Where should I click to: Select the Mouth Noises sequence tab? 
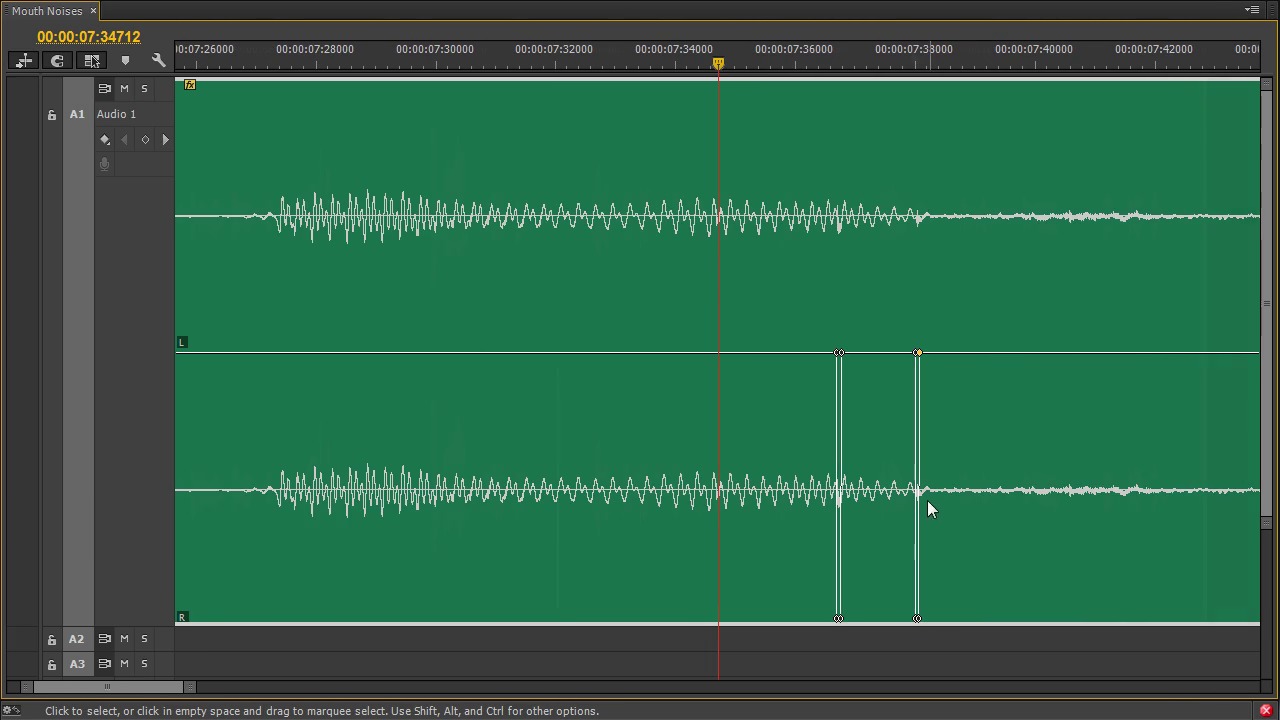click(x=47, y=11)
